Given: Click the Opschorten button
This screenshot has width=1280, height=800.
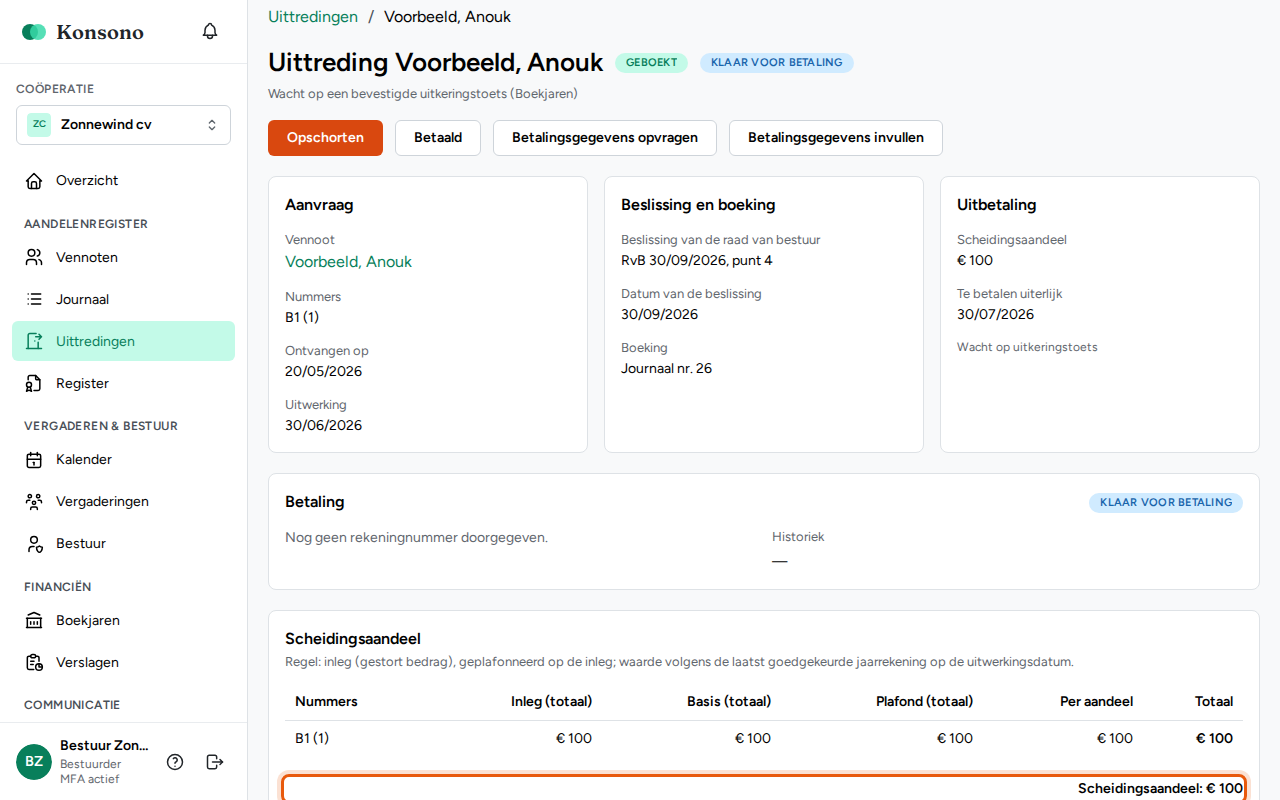Looking at the screenshot, I should 325,138.
